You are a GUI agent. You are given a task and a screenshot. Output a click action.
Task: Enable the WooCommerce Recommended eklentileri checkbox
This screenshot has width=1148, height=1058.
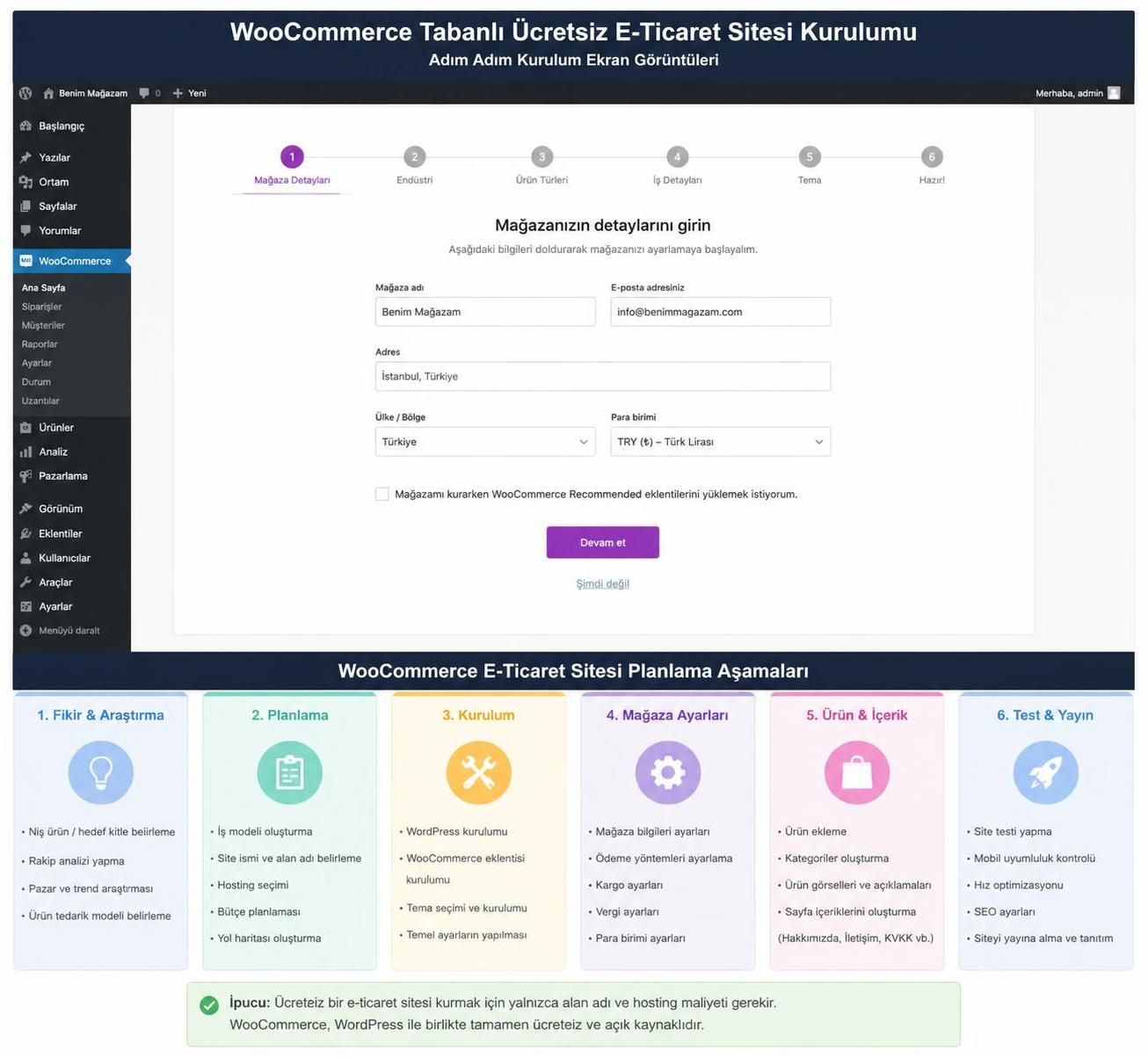(382, 494)
